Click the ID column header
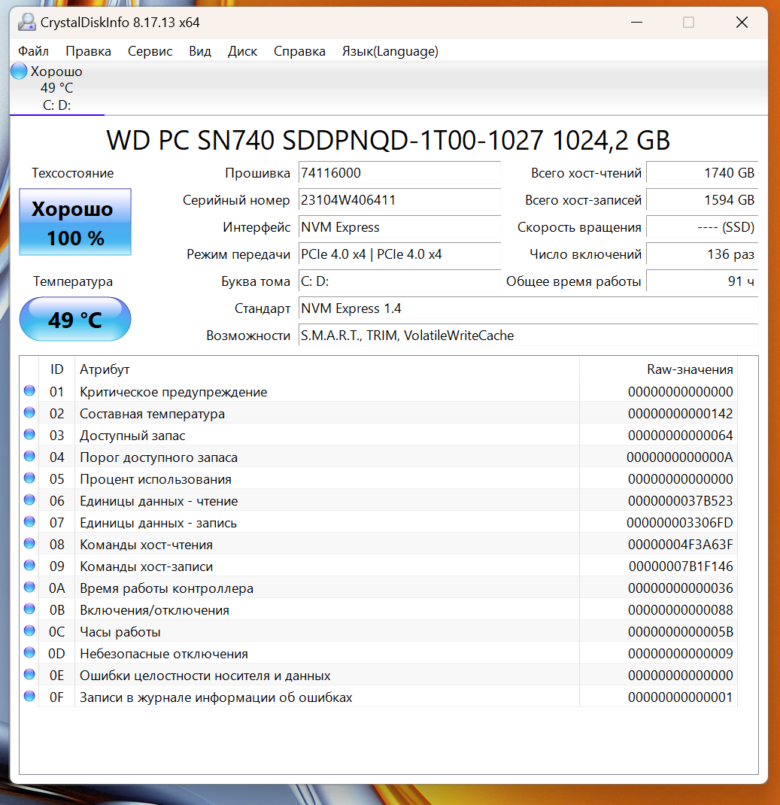Screen dimensions: 780x805 (x=56, y=369)
